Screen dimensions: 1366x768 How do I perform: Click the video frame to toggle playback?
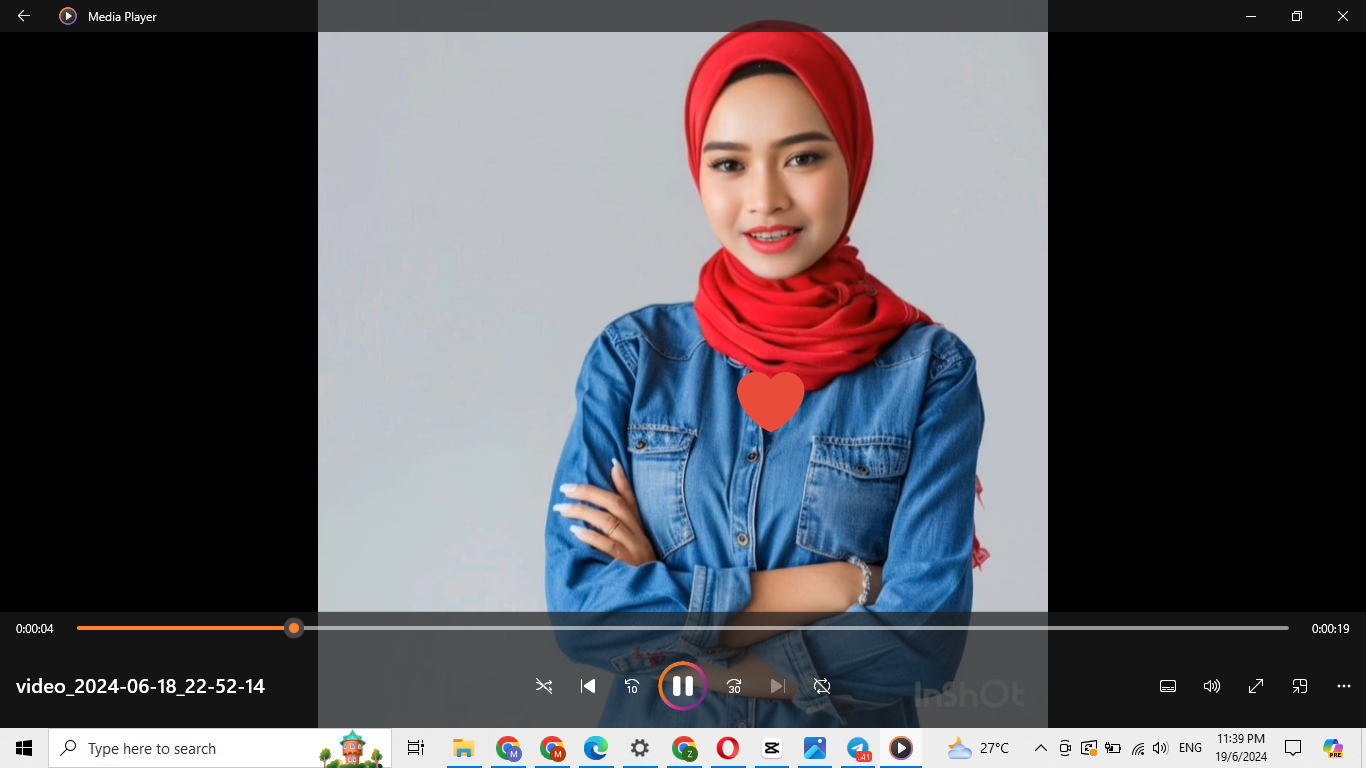683,320
